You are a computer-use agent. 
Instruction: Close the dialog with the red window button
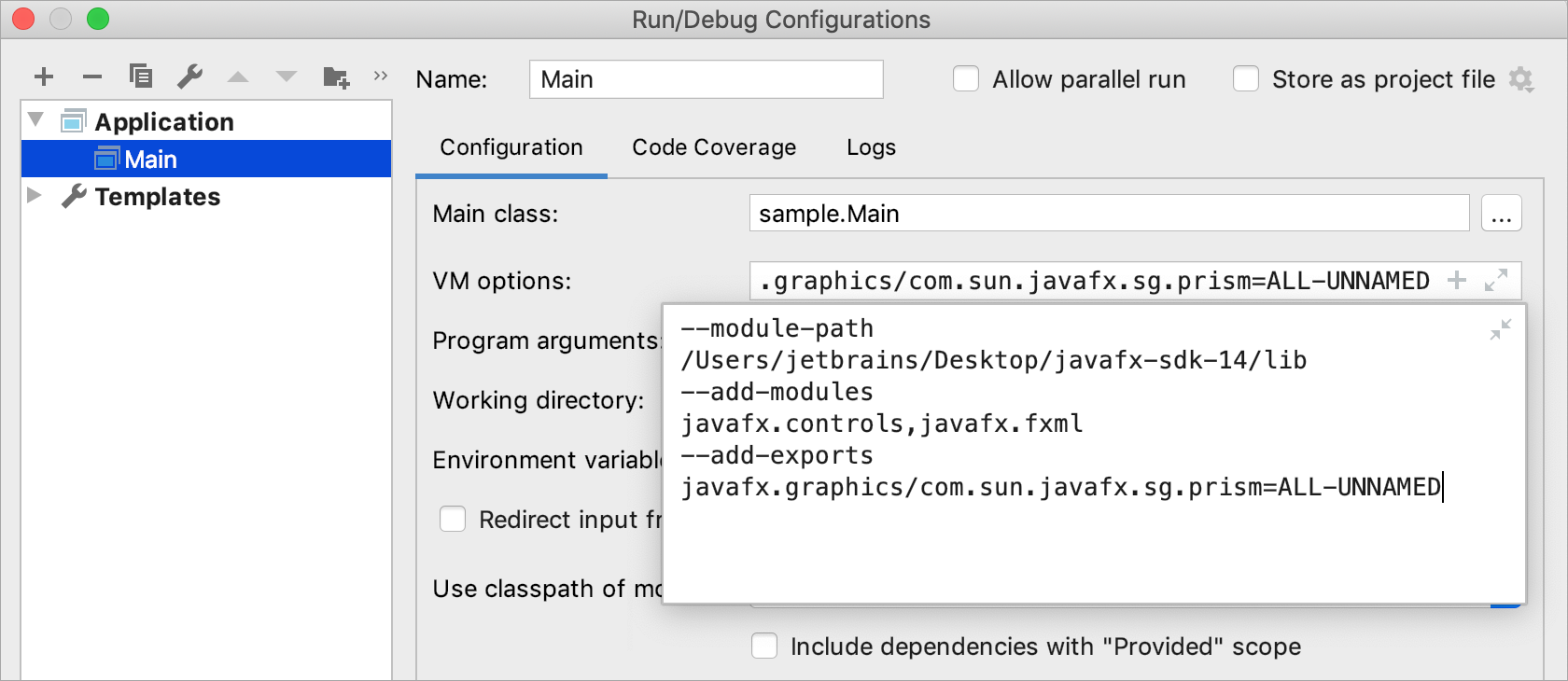(x=23, y=19)
